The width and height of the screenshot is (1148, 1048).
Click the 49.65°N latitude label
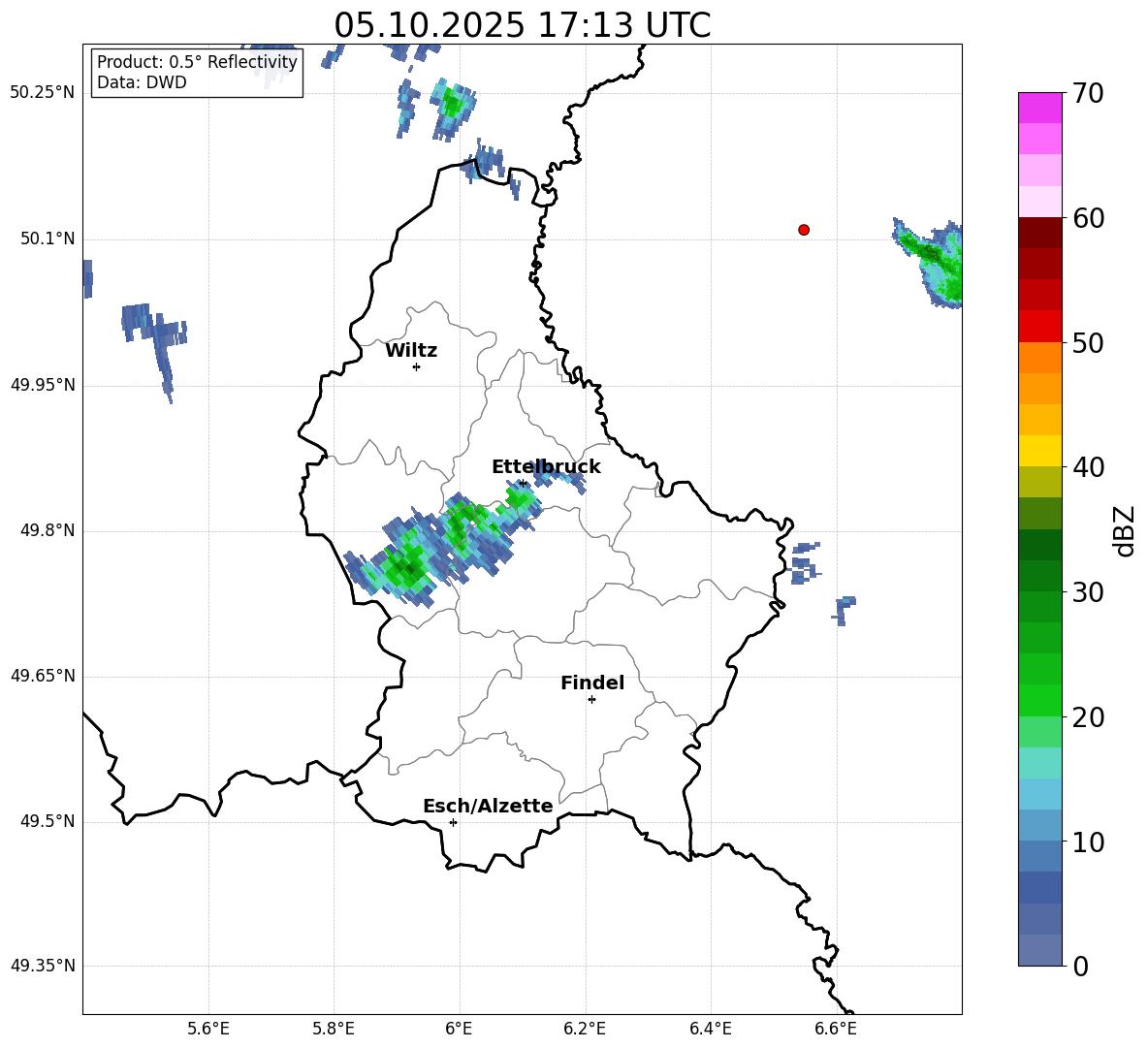click(43, 676)
